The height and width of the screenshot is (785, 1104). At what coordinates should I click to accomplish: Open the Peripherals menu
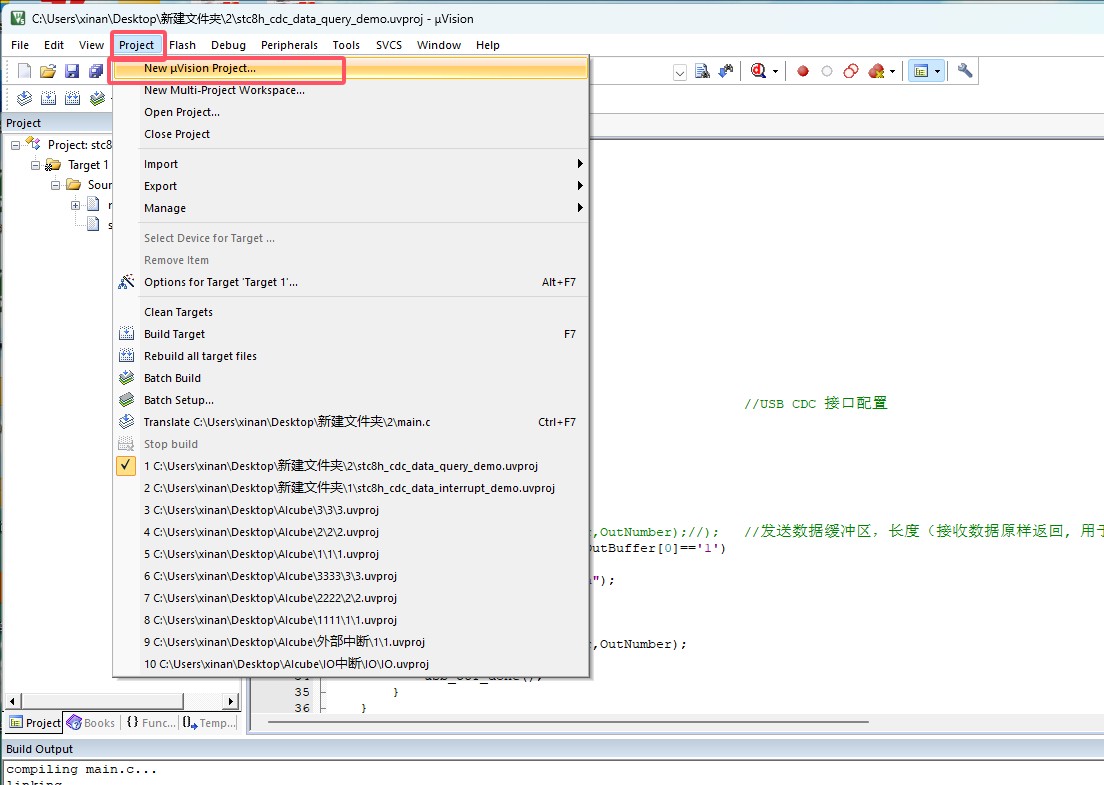pyautogui.click(x=289, y=45)
